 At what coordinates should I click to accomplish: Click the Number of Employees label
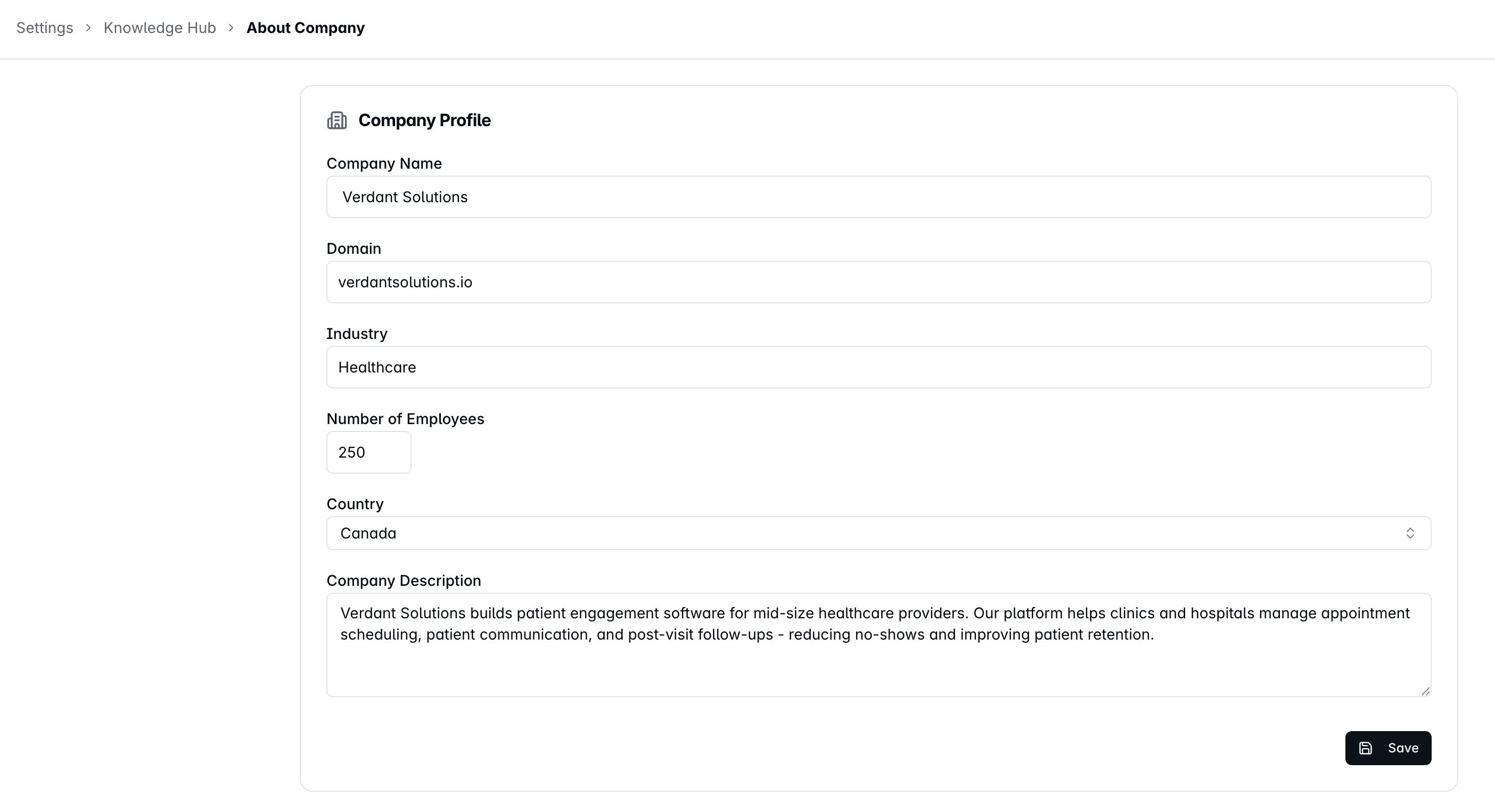(x=405, y=419)
